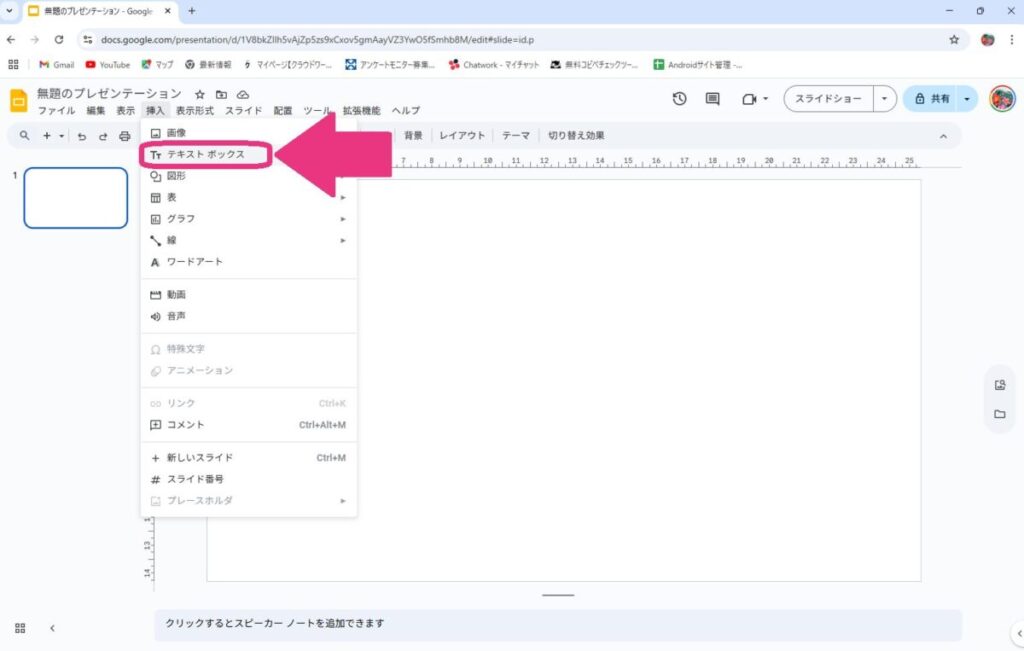
Task: Choose 図形 in insert menu
Action: point(248,176)
